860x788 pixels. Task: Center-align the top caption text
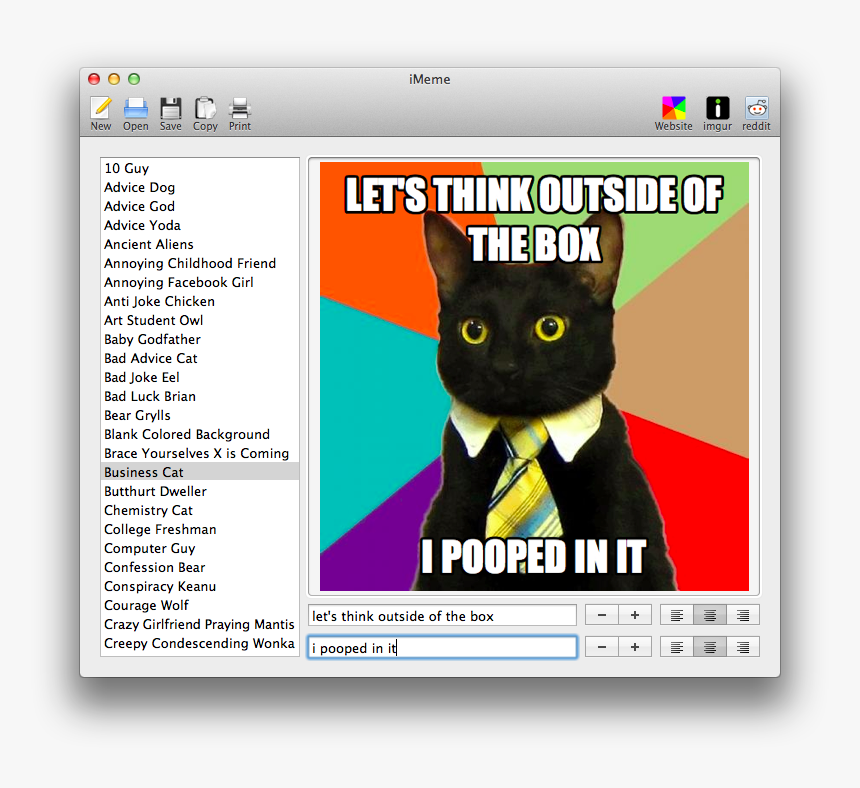(710, 615)
